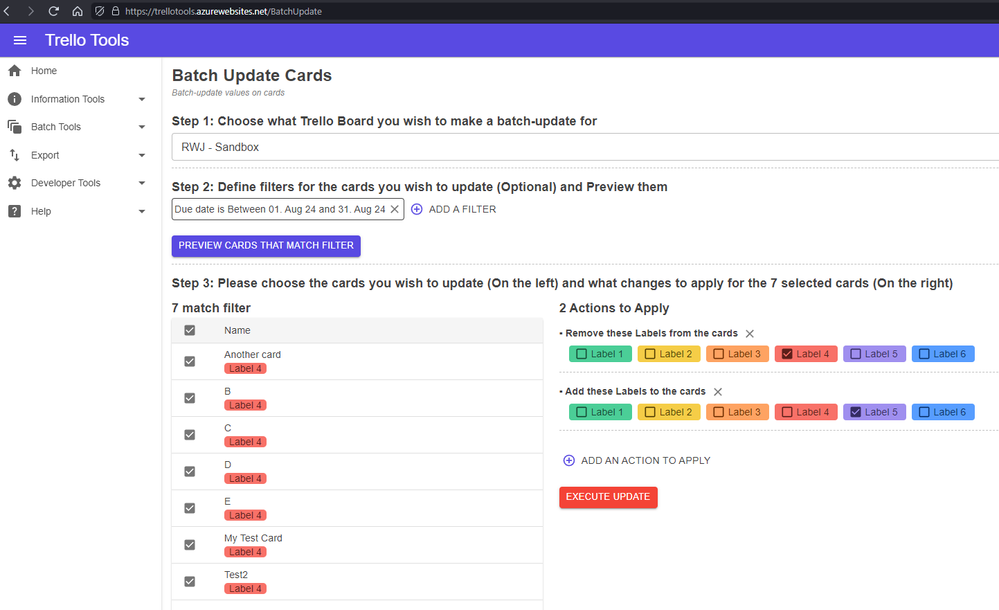The height and width of the screenshot is (610, 999).
Task: Click the browser back arrow
Action: (7, 11)
